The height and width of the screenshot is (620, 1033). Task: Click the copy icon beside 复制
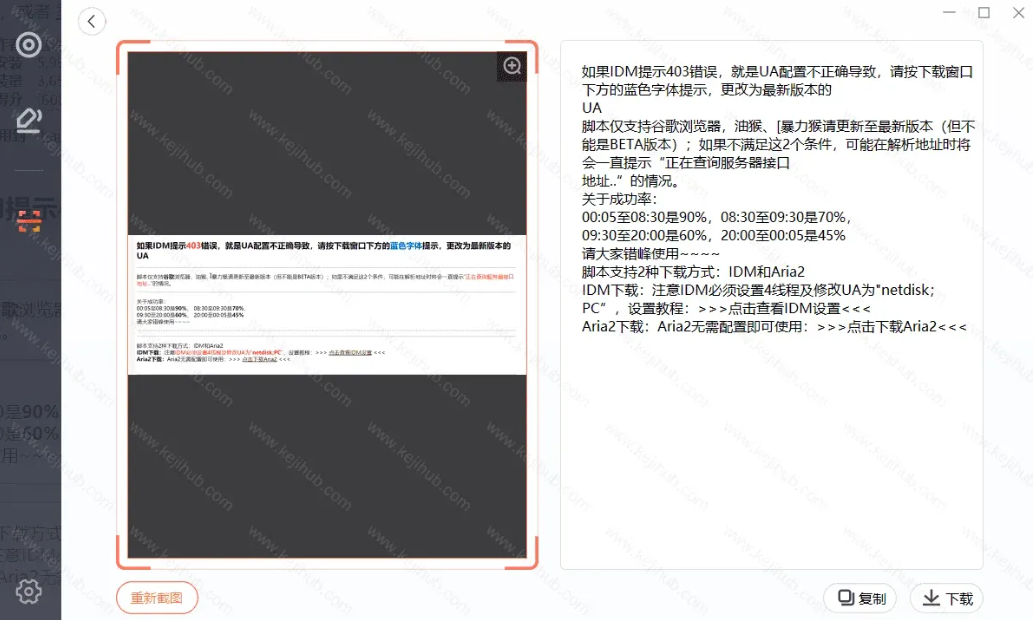[x=846, y=598]
